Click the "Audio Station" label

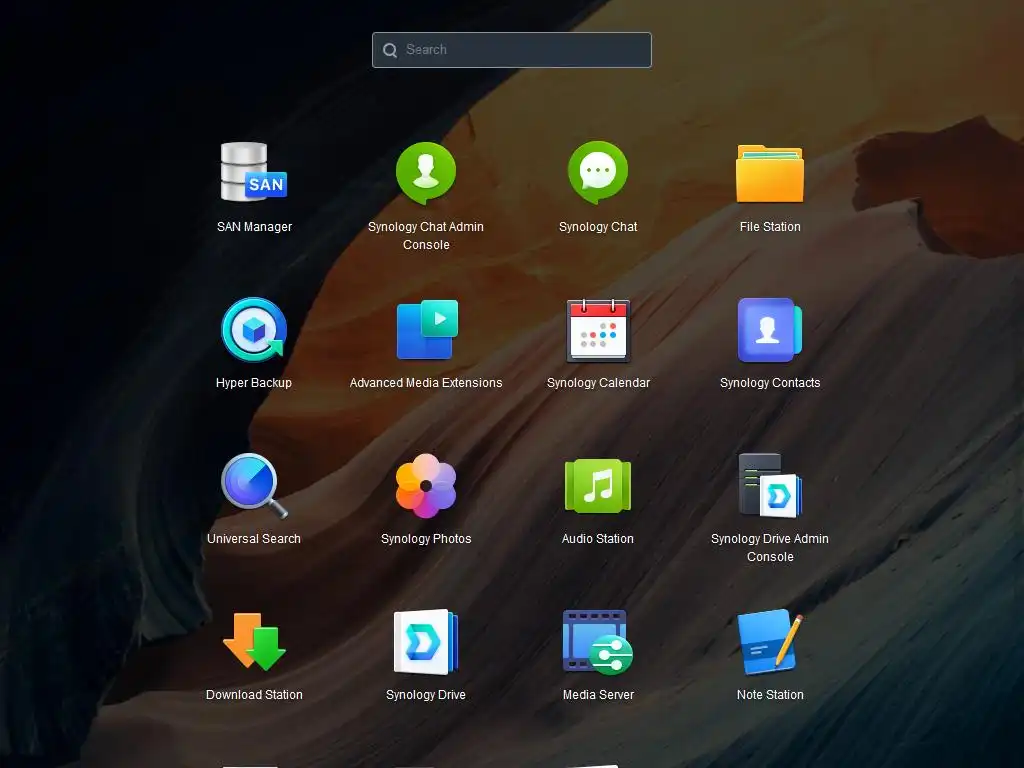point(598,539)
